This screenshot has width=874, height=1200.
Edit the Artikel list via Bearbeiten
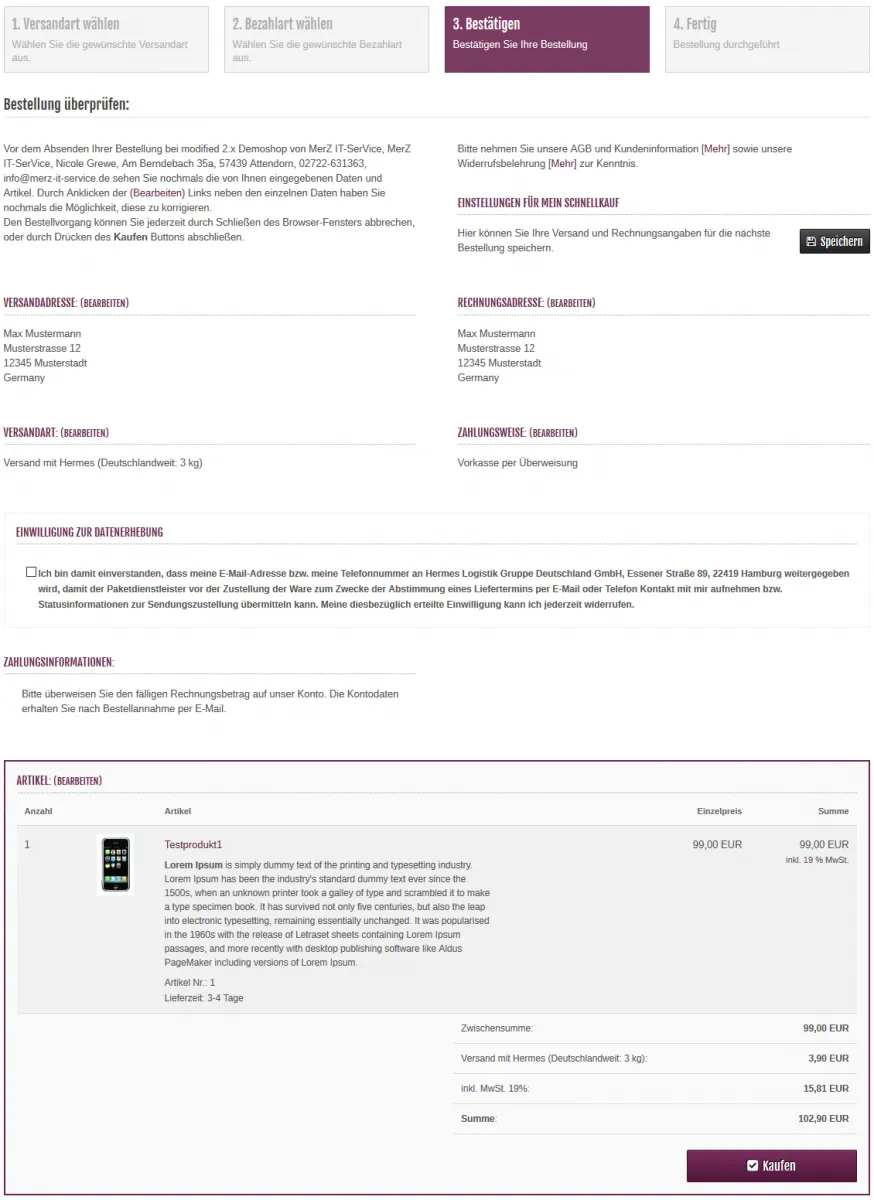77,781
